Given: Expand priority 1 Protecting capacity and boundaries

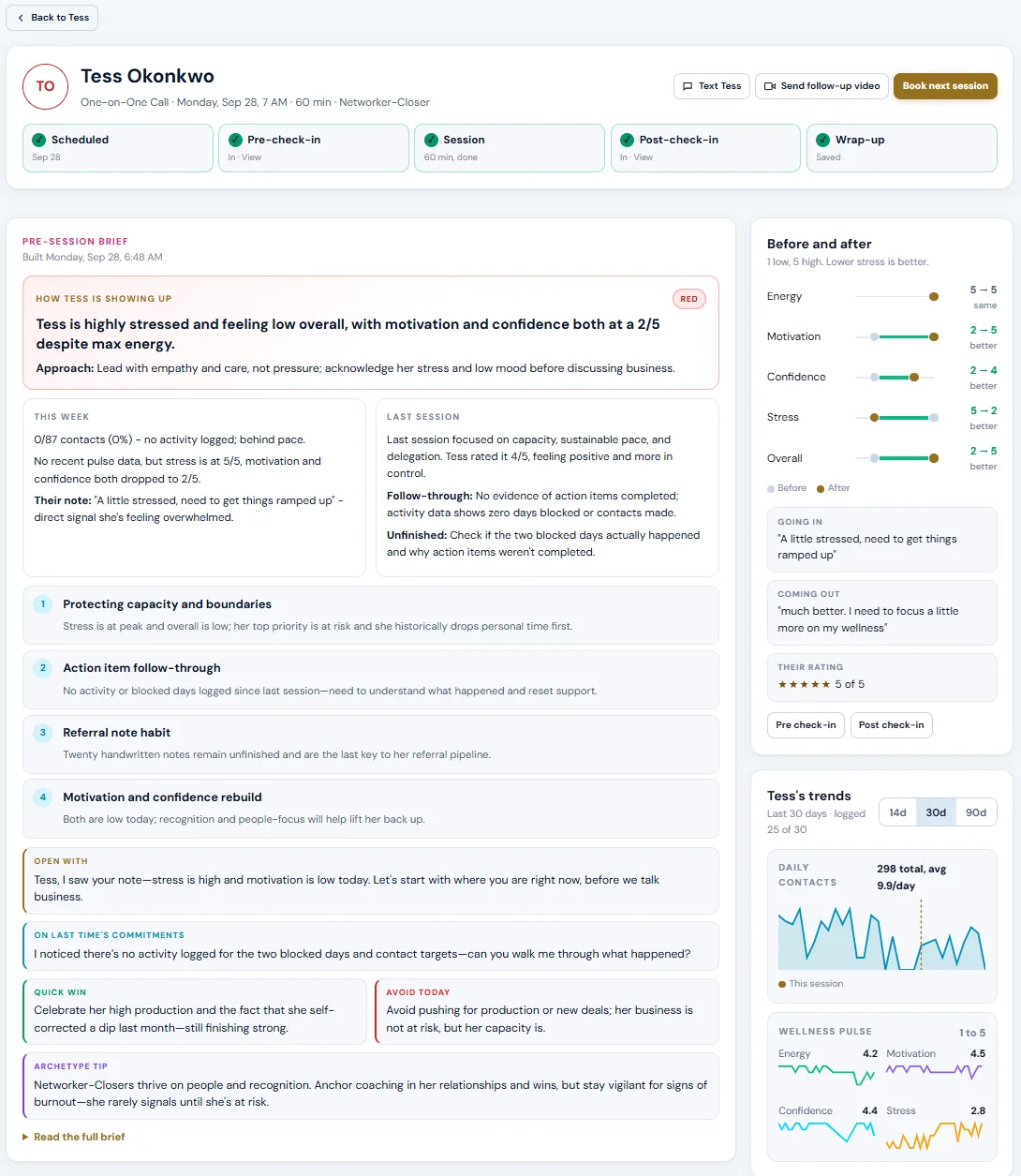Looking at the screenshot, I should 371,615.
